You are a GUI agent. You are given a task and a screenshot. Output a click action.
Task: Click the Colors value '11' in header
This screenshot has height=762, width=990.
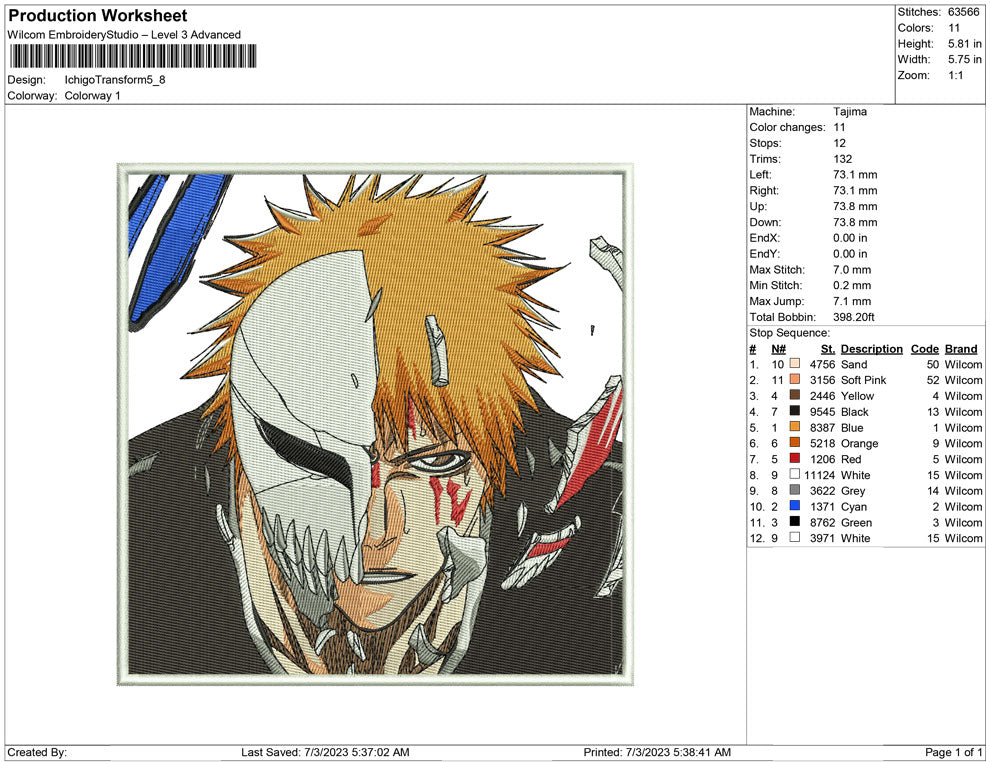[953, 28]
